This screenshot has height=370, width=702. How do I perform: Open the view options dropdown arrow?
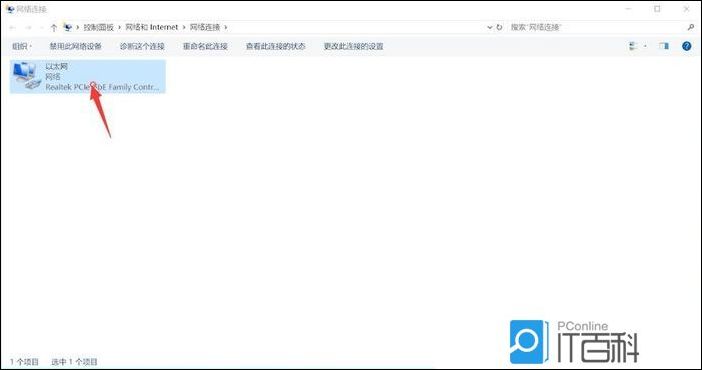[645, 46]
